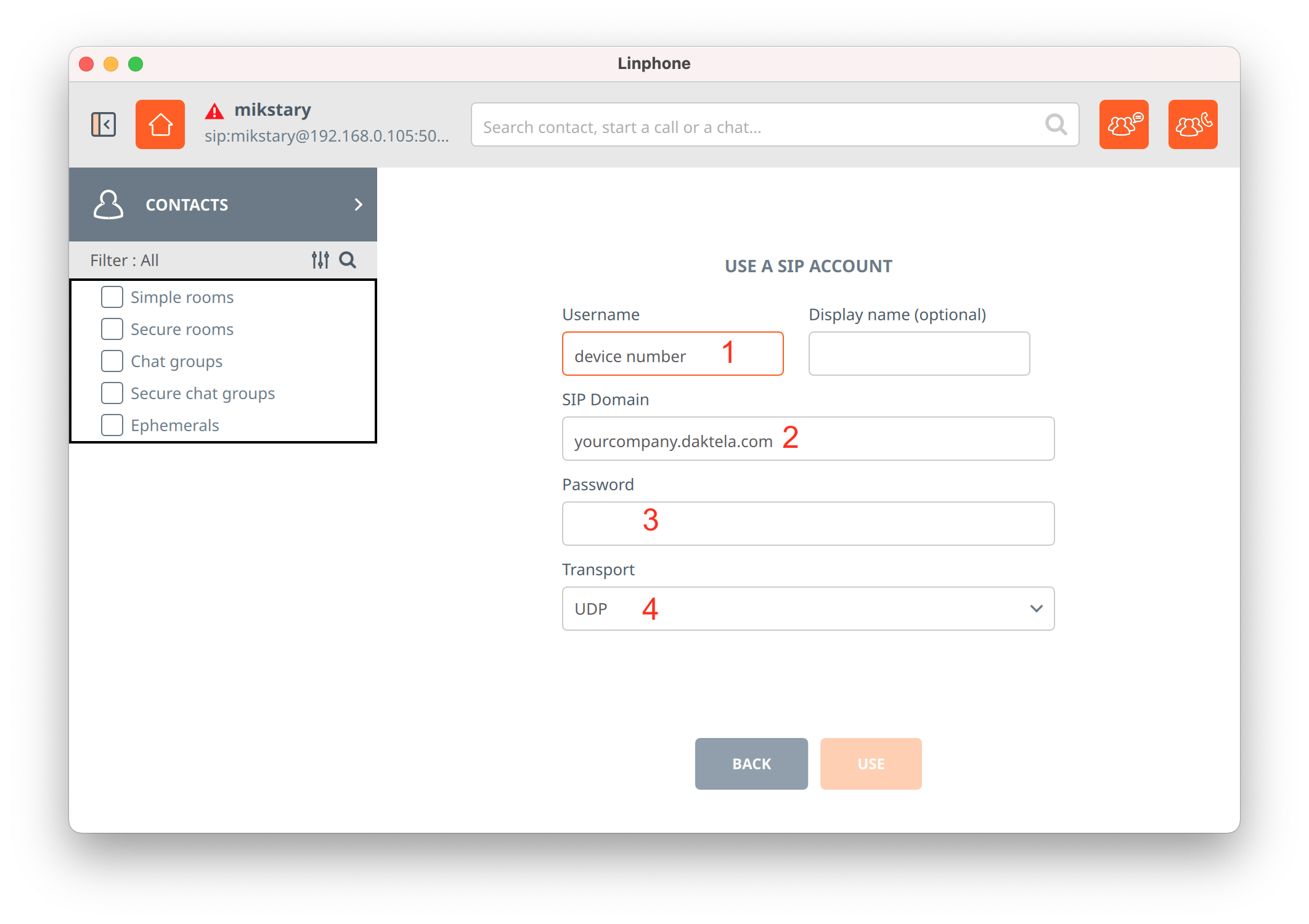Click the mikstary account name

(x=272, y=110)
